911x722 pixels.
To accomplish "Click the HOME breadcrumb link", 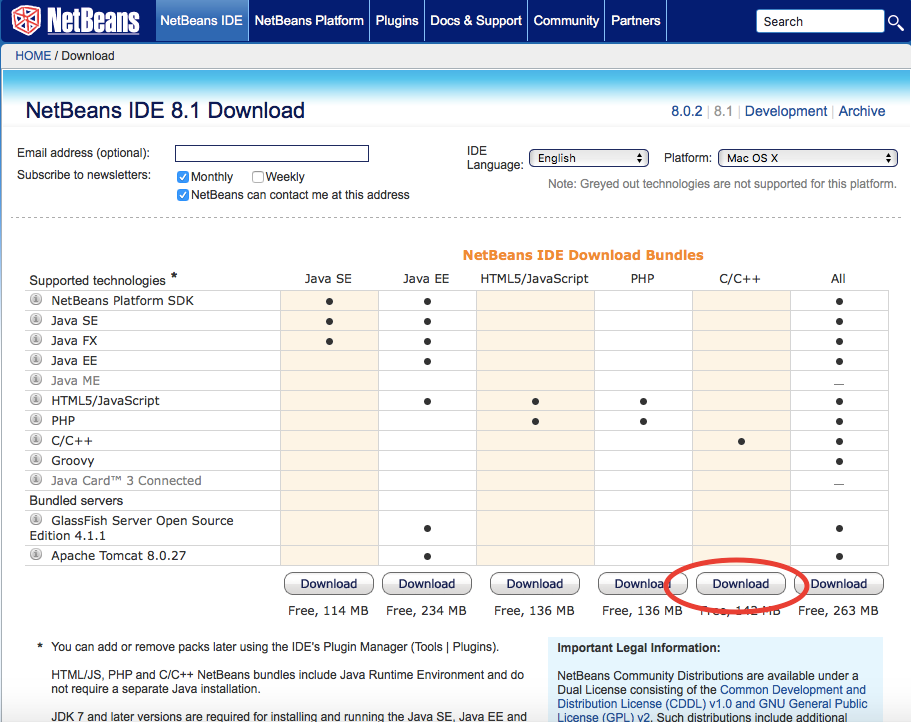I will click(x=33, y=56).
